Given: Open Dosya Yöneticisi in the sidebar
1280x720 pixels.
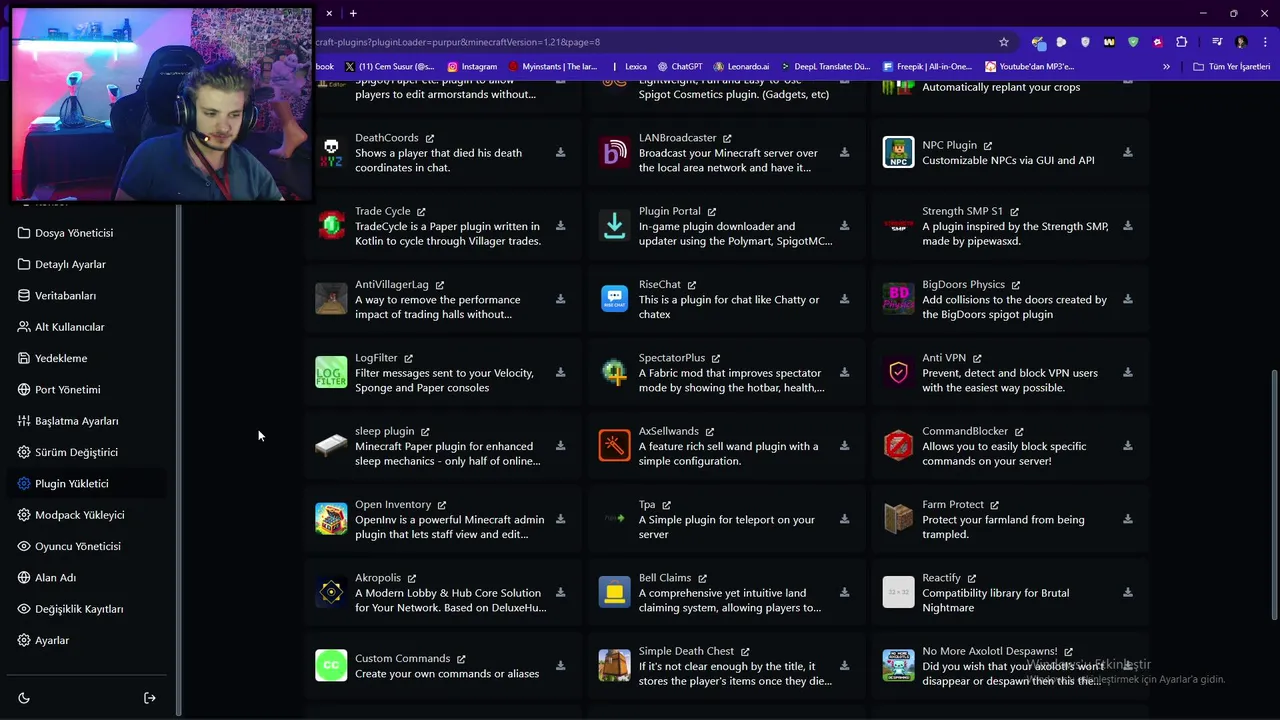Looking at the screenshot, I should (87, 233).
